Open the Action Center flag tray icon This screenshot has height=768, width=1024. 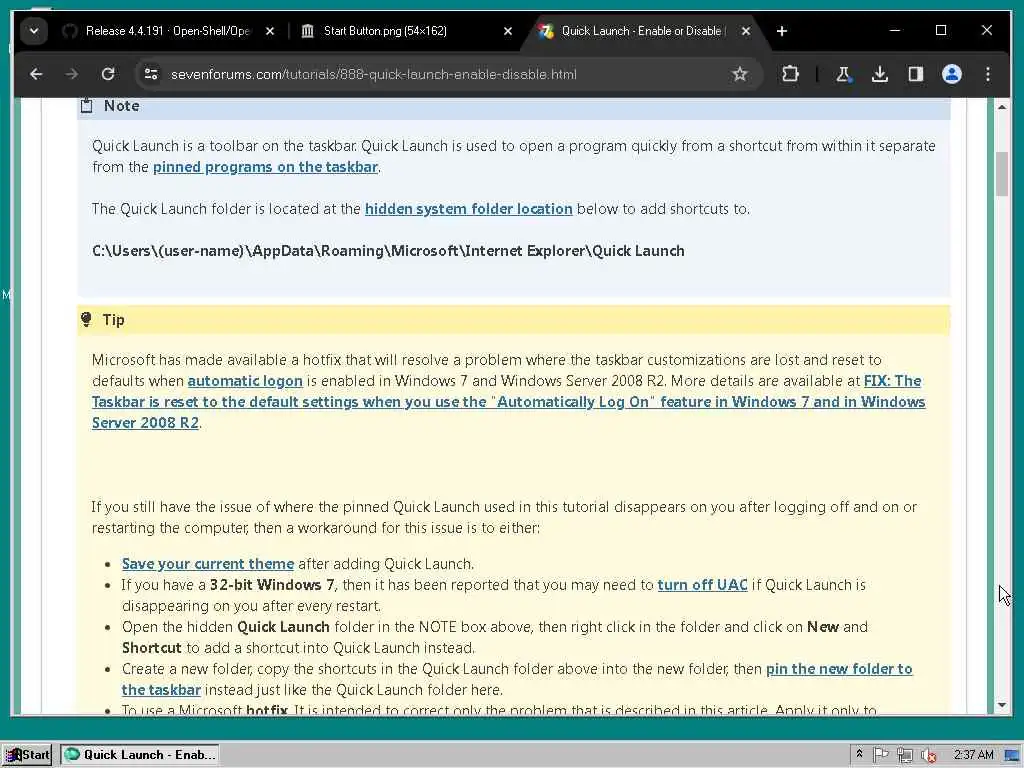pyautogui.click(x=881, y=755)
